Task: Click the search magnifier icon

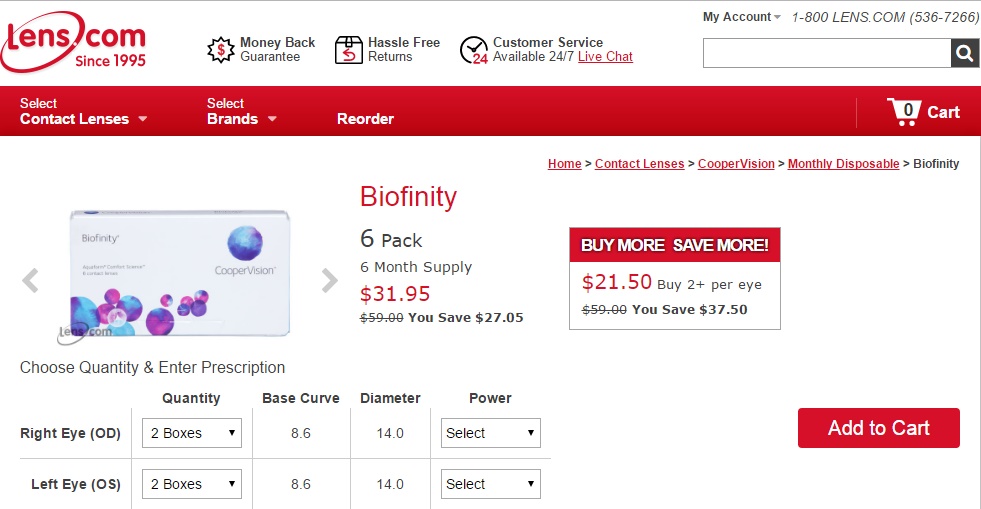Action: 965,53
